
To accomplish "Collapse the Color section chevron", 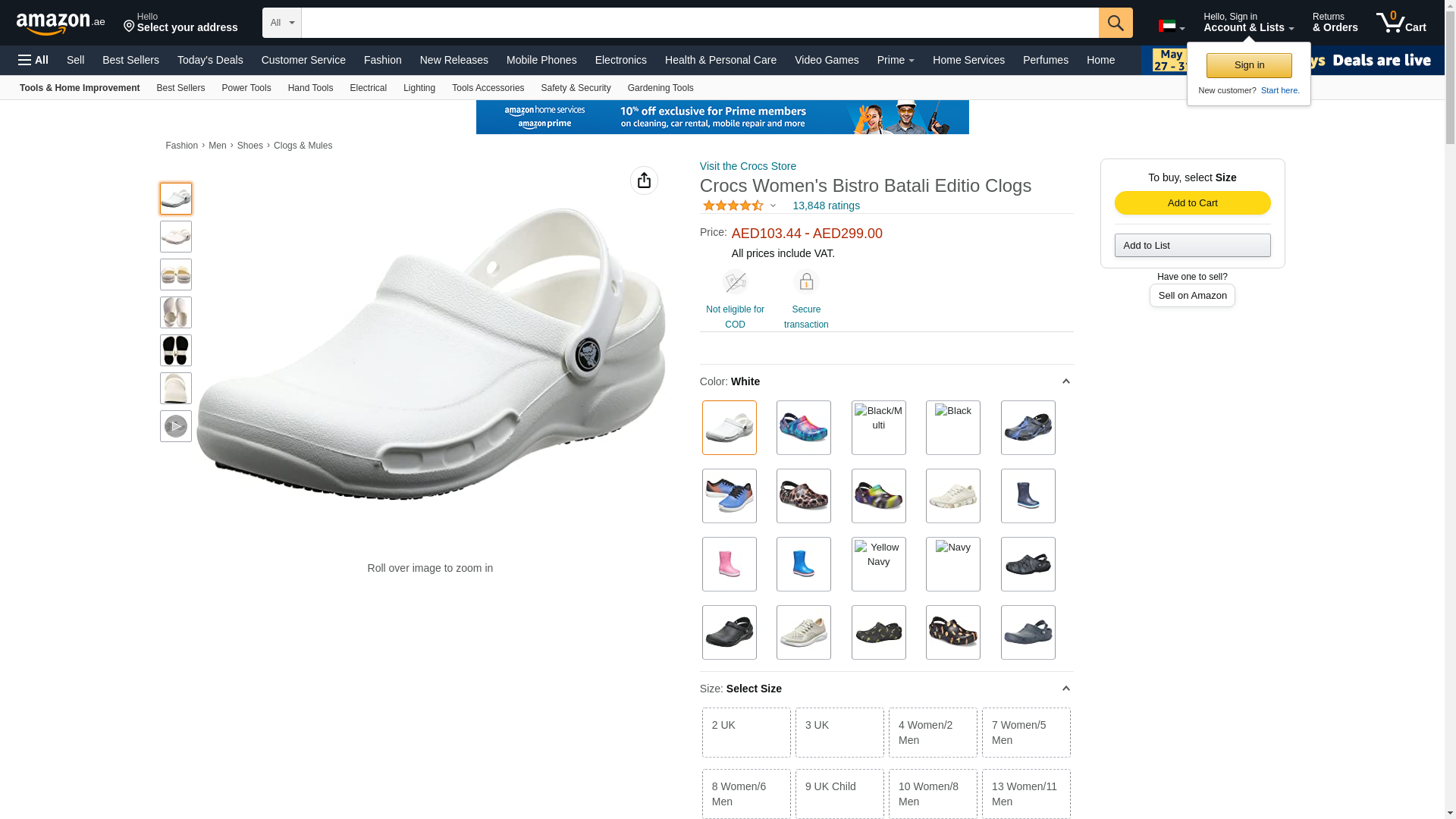I will point(1065,381).
